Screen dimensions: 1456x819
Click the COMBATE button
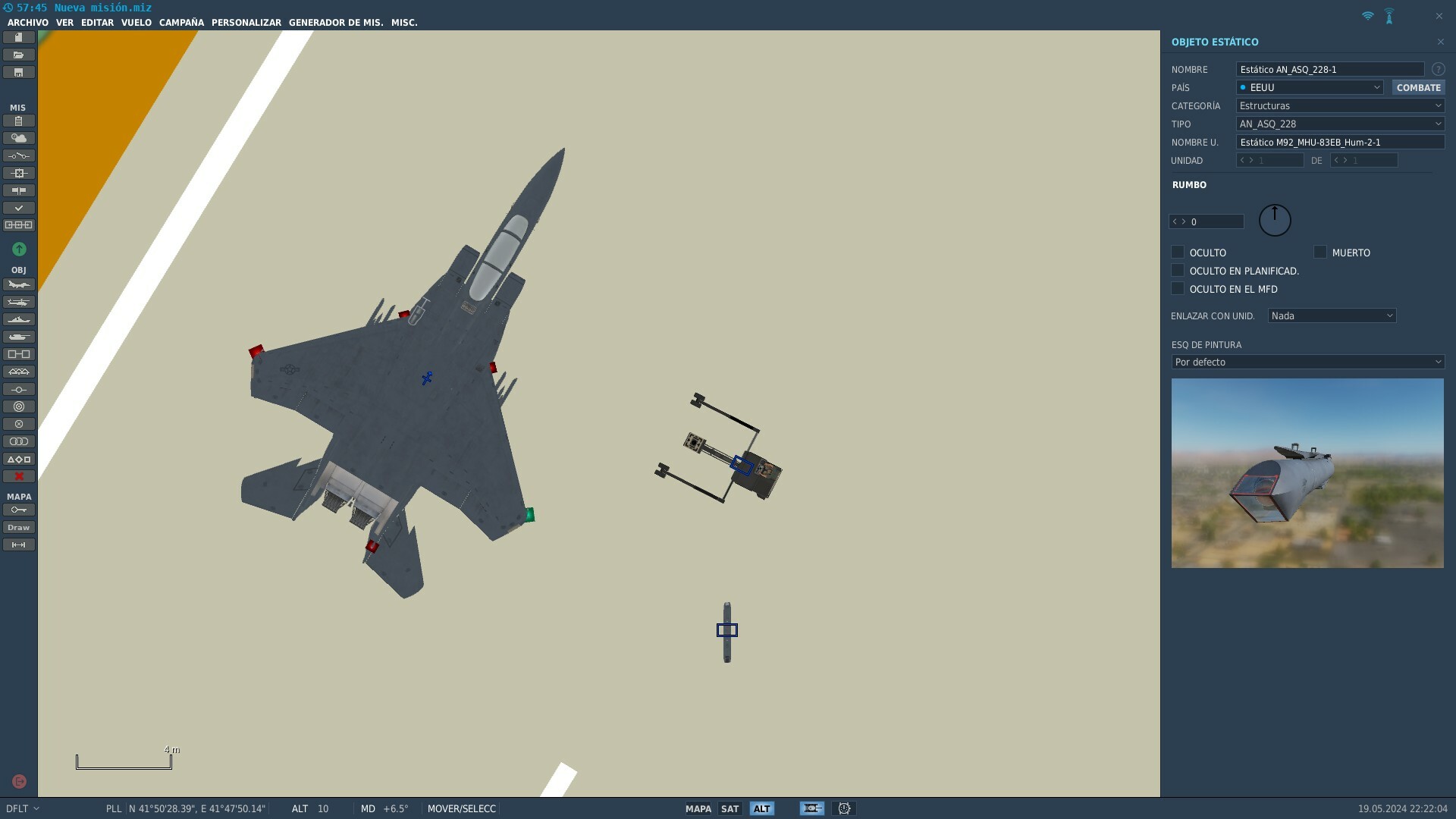[x=1418, y=87]
